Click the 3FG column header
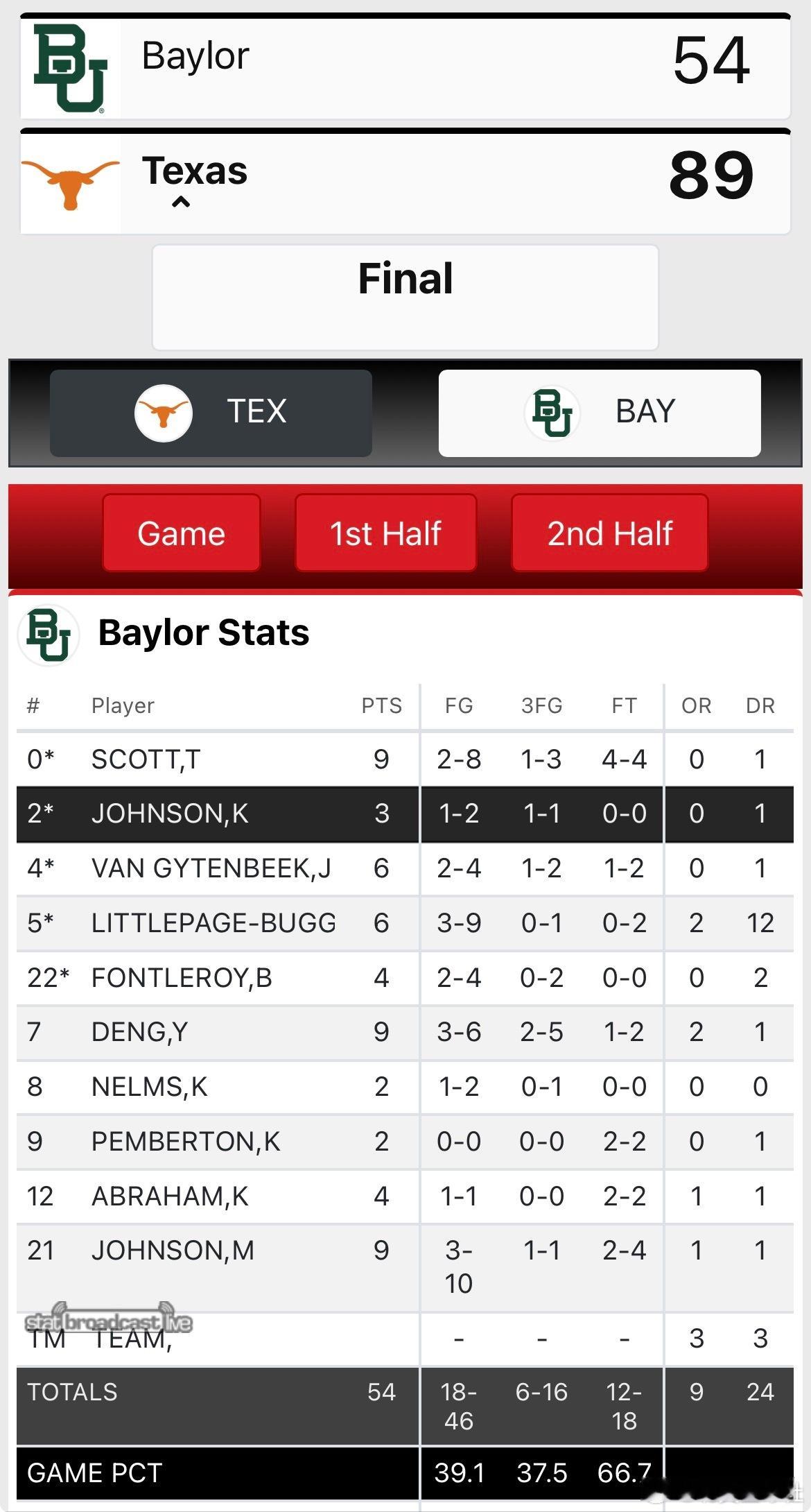The height and width of the screenshot is (1512, 811). tap(541, 706)
